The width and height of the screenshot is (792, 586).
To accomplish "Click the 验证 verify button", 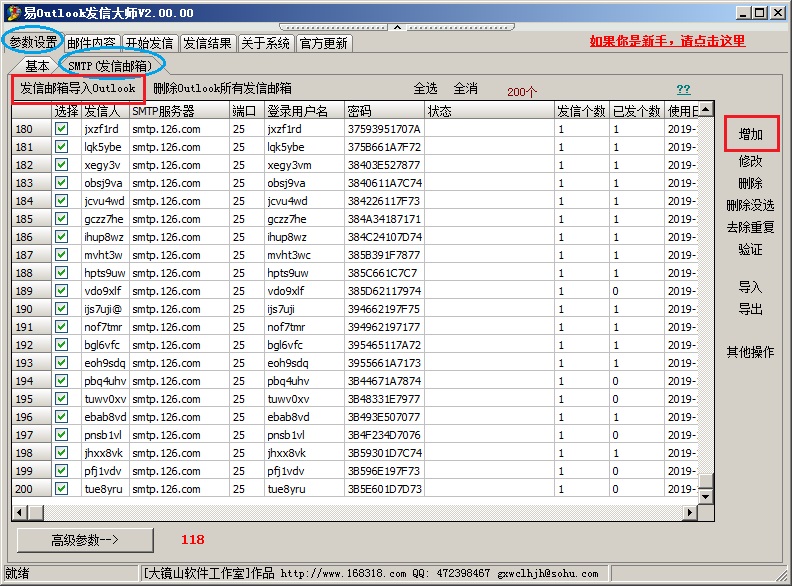I will 750,249.
